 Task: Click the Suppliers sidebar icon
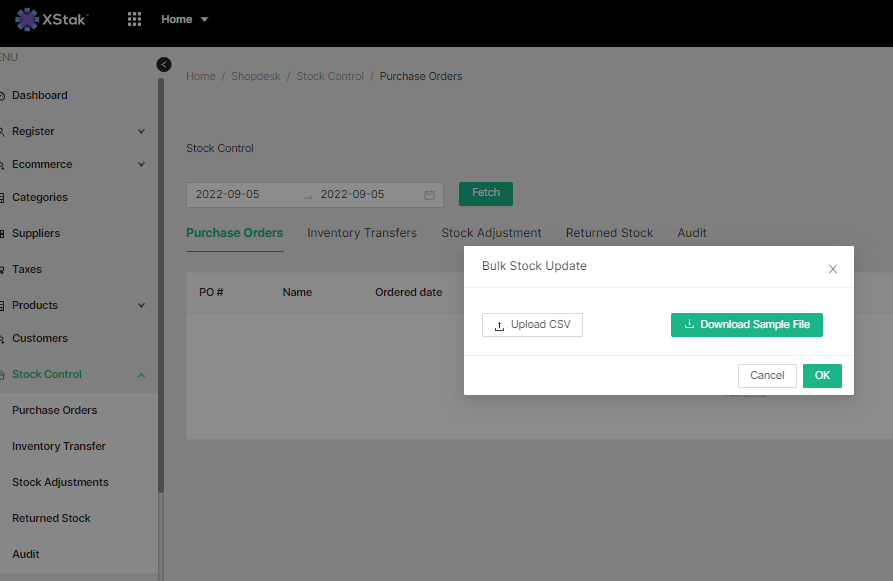[x=3, y=234]
